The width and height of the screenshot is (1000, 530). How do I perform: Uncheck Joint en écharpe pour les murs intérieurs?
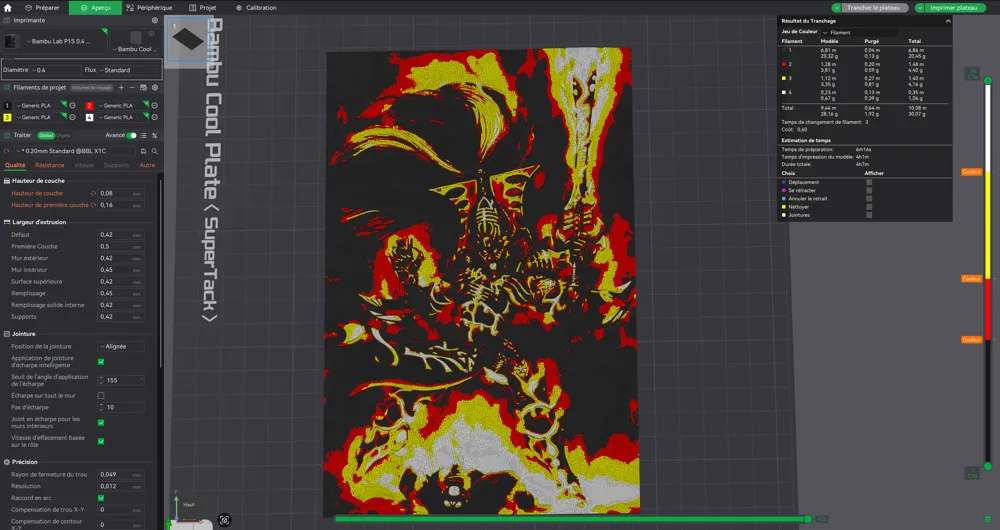click(x=101, y=422)
